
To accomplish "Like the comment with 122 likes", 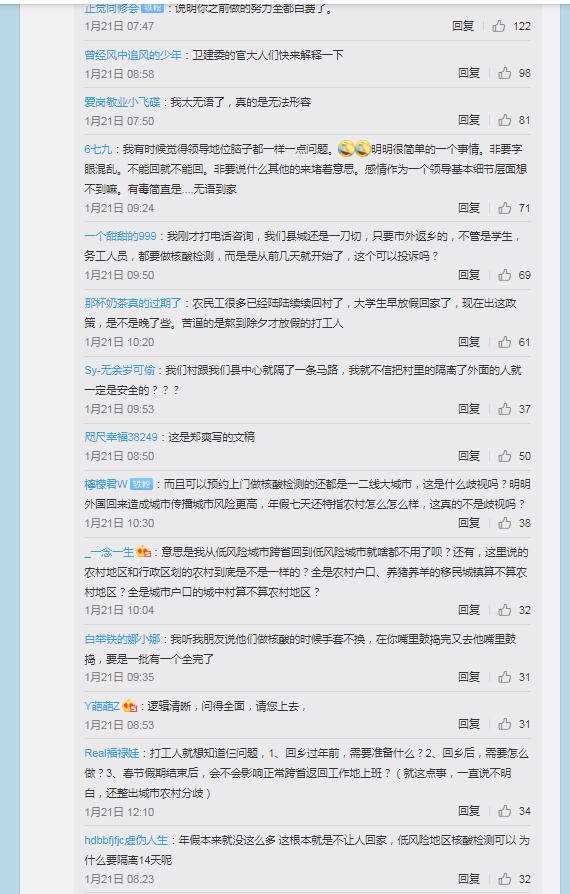I will tap(499, 26).
